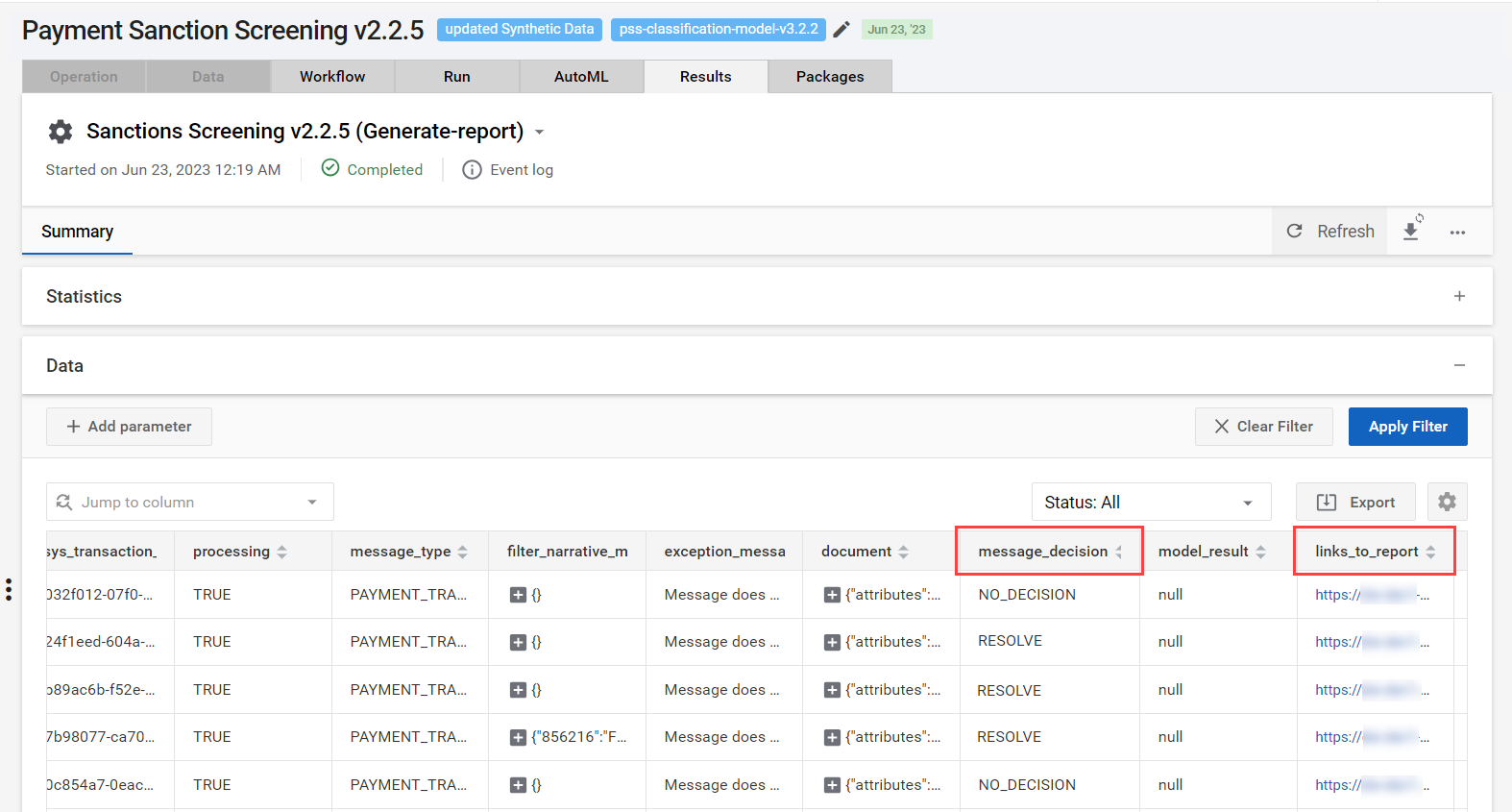Open the three-dot more options menu
Image resolution: width=1512 pixels, height=812 pixels.
click(x=1457, y=233)
